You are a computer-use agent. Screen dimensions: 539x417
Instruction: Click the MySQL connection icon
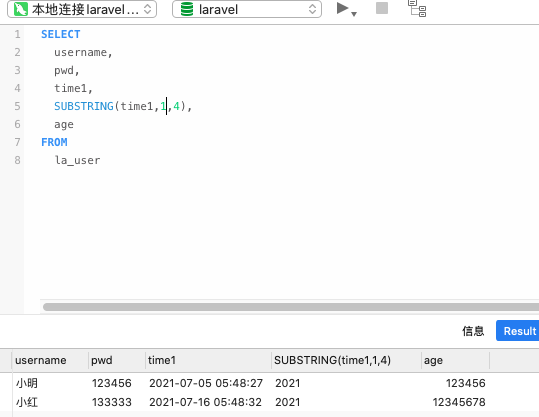tap(21, 9)
